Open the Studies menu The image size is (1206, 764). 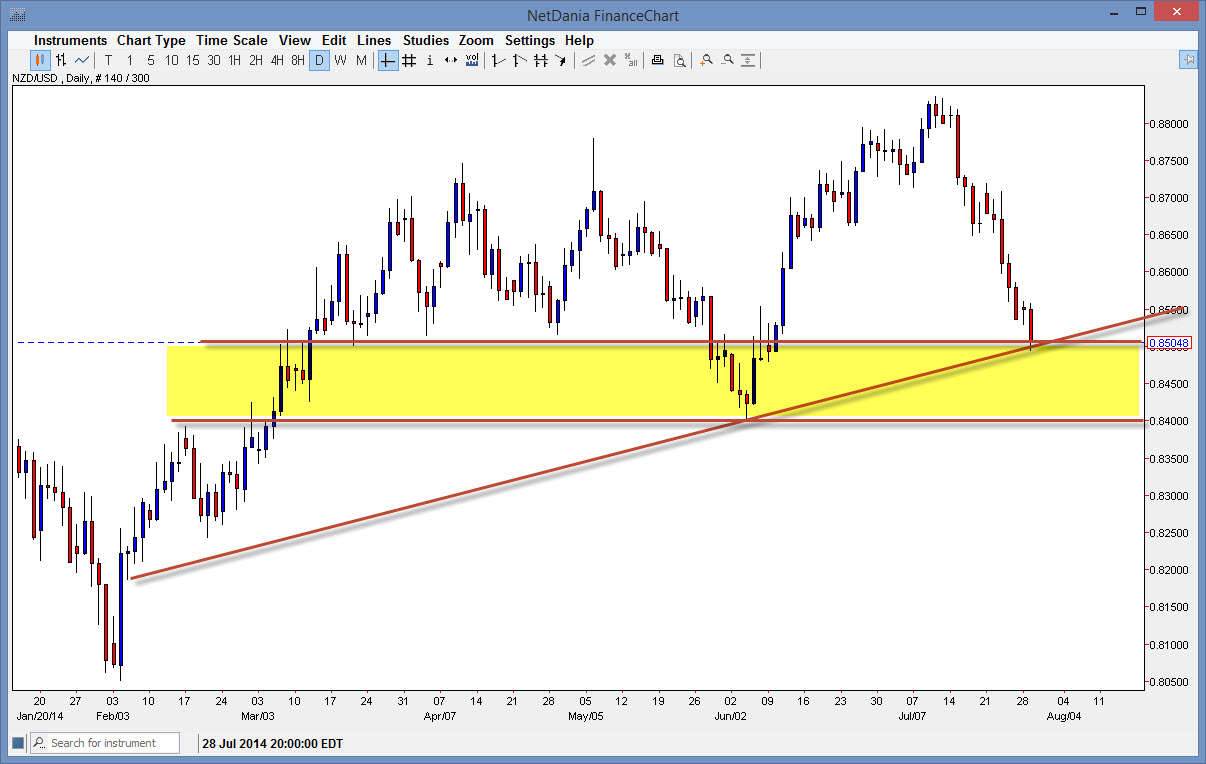pos(425,40)
